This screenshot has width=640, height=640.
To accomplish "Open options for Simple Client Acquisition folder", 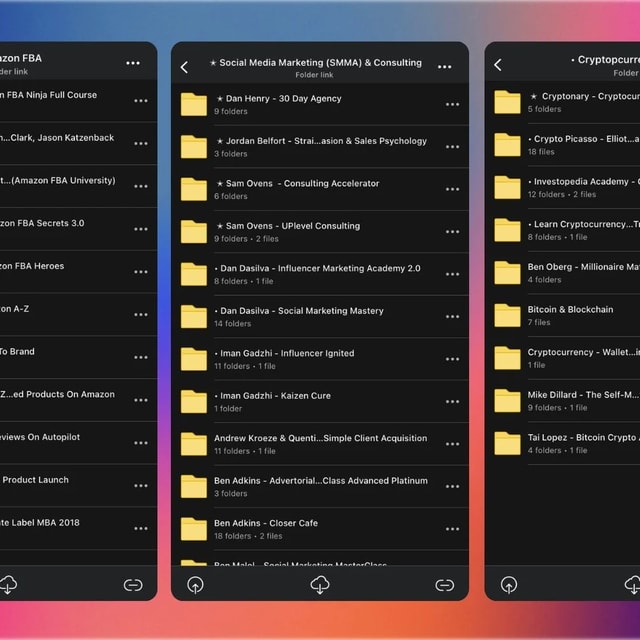I will [452, 444].
